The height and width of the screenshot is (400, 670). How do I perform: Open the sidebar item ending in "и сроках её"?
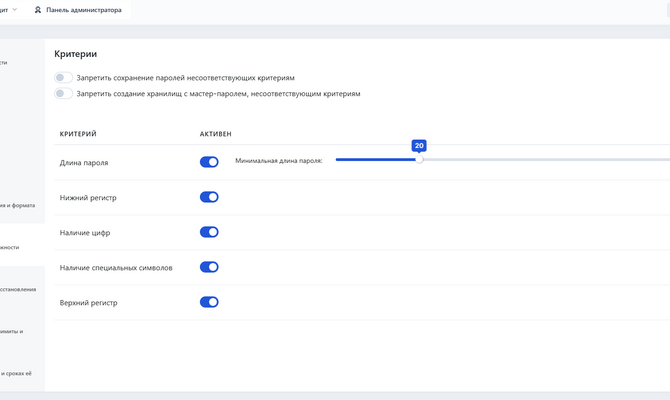(16, 373)
